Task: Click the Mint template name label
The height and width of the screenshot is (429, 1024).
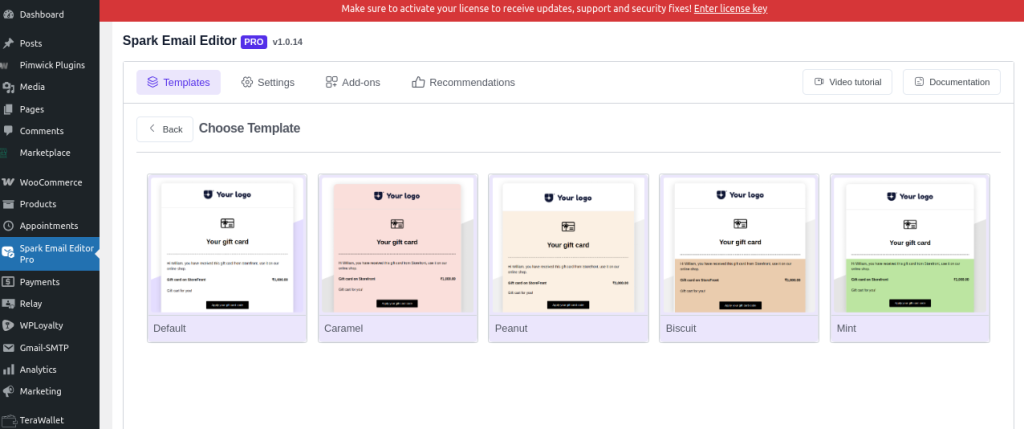Action: click(846, 328)
